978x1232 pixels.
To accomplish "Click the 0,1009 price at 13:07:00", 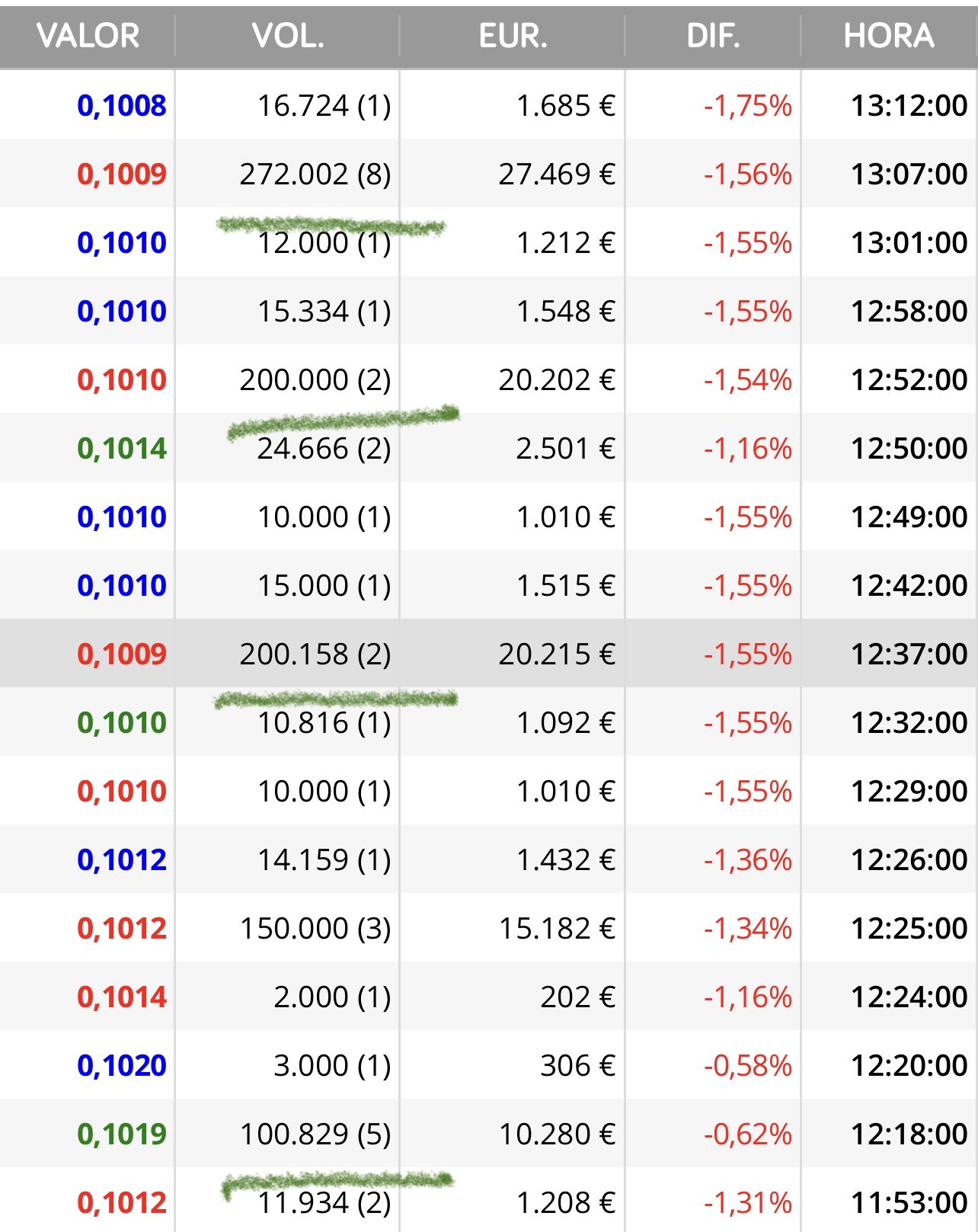I will click(122, 174).
